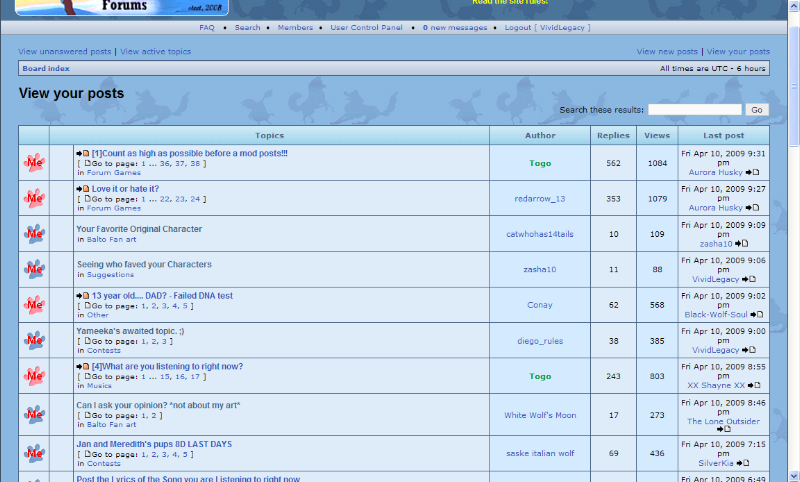Click scrollbar down arrow
800x482 pixels.
tap(794, 477)
